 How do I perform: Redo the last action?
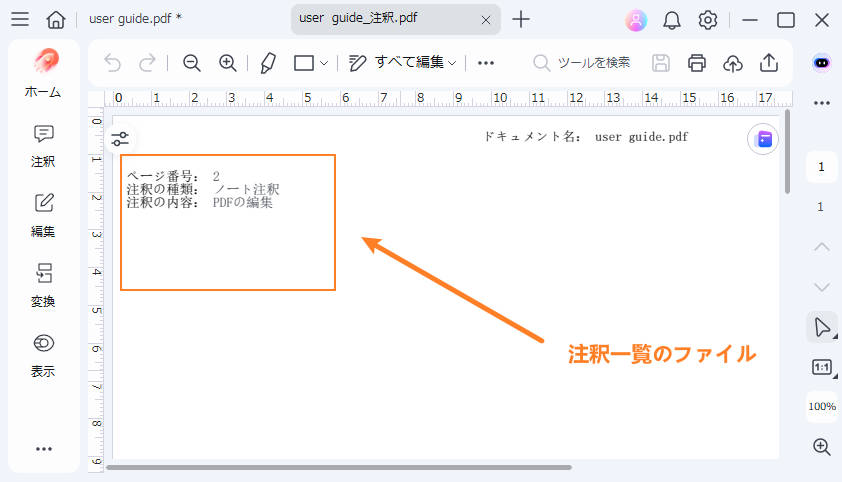(x=147, y=63)
